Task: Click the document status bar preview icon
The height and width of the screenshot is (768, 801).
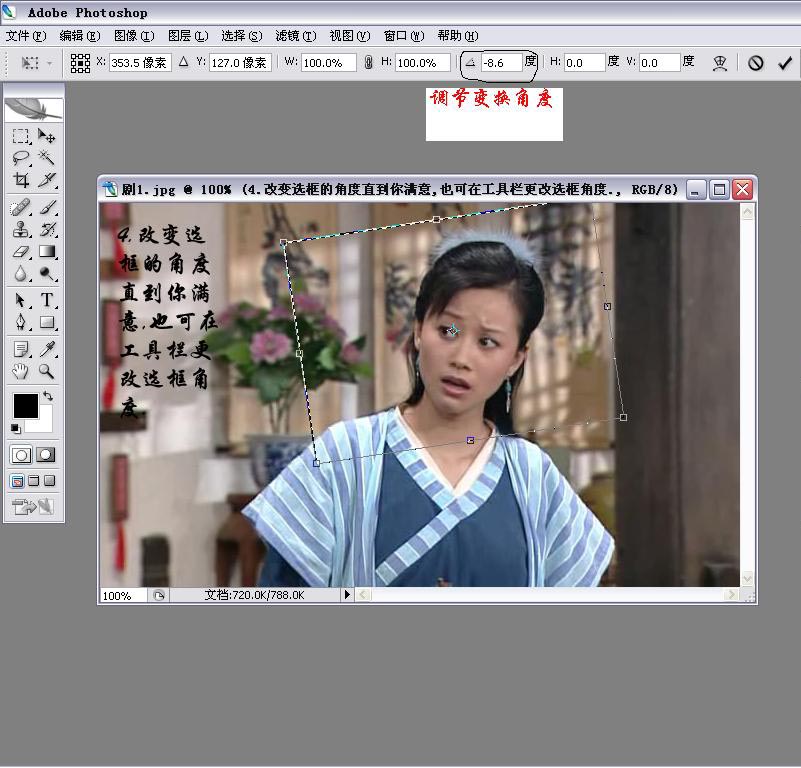Action: (159, 595)
